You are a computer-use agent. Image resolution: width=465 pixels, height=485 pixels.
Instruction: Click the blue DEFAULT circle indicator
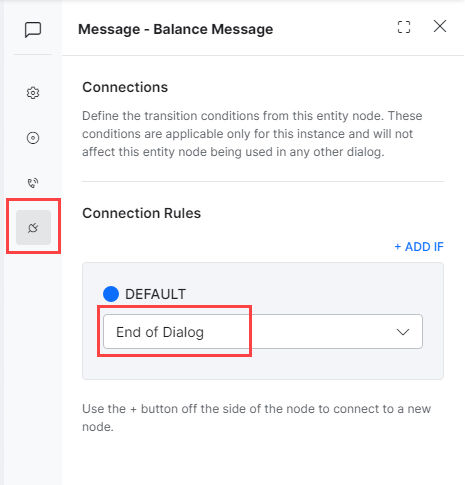tap(111, 294)
